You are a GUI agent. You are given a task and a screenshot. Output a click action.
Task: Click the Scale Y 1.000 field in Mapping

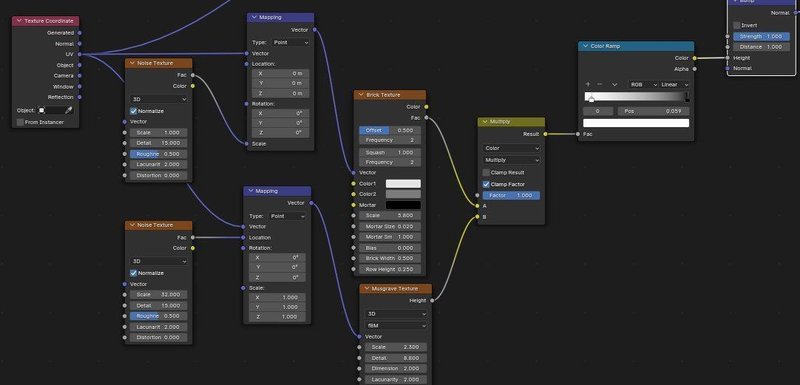[278, 307]
